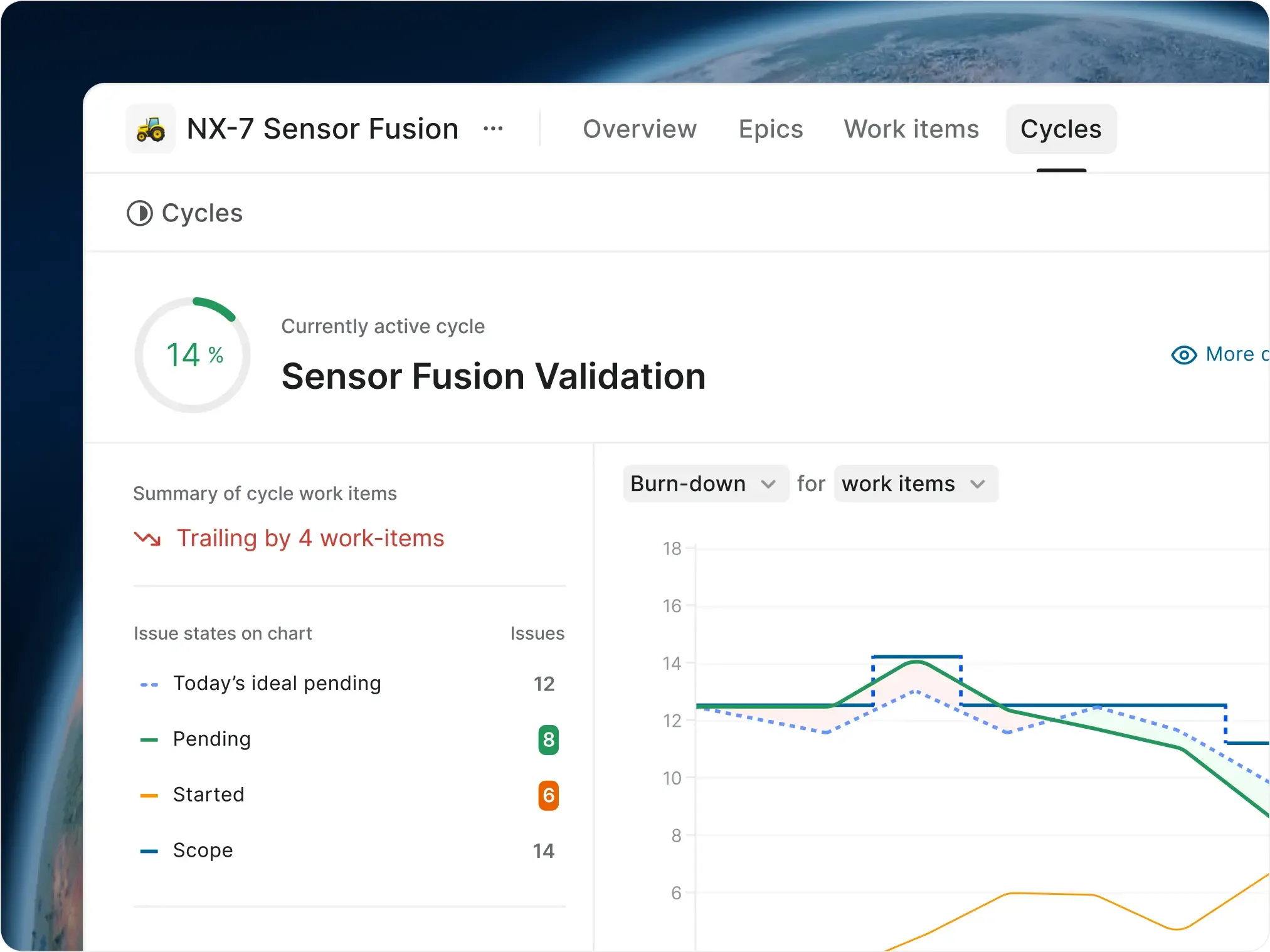Viewport: 1270px width, 952px height.
Task: Open the work items estimate dropdown
Action: pos(916,484)
